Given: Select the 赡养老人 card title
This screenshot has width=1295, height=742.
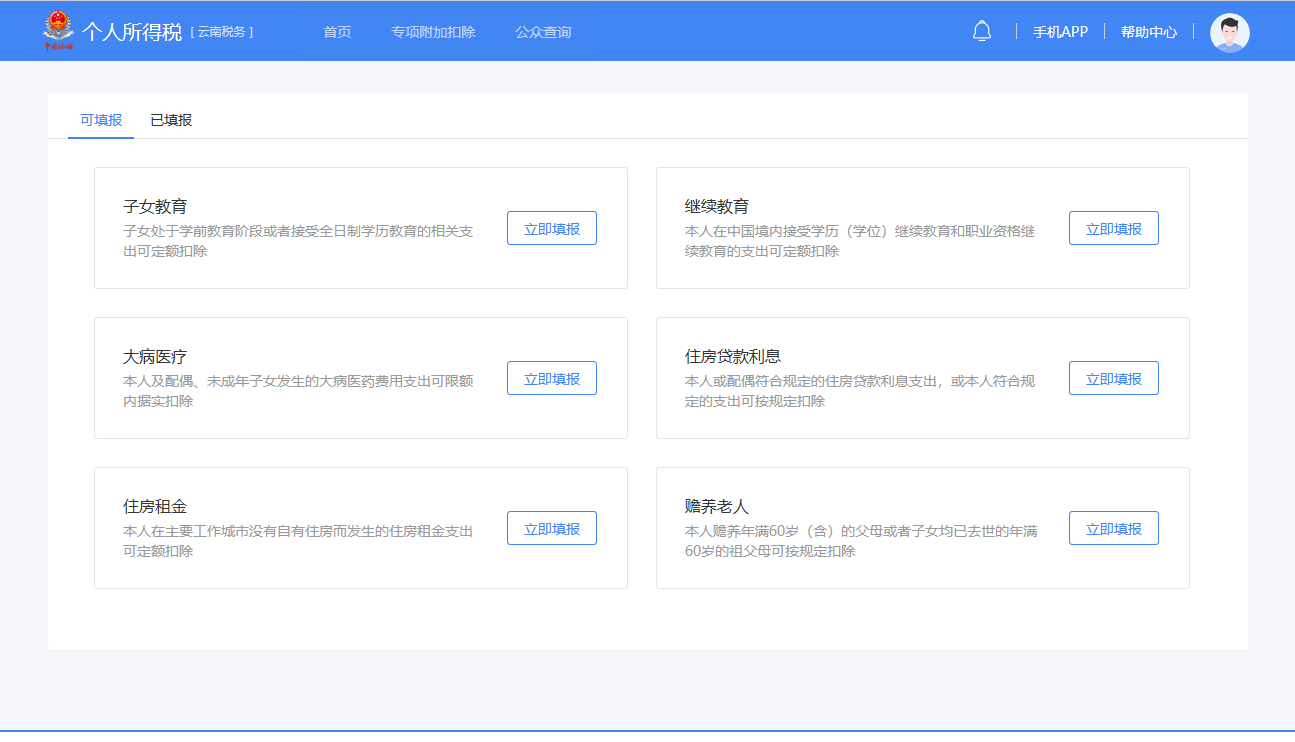Looking at the screenshot, I should pos(716,507).
